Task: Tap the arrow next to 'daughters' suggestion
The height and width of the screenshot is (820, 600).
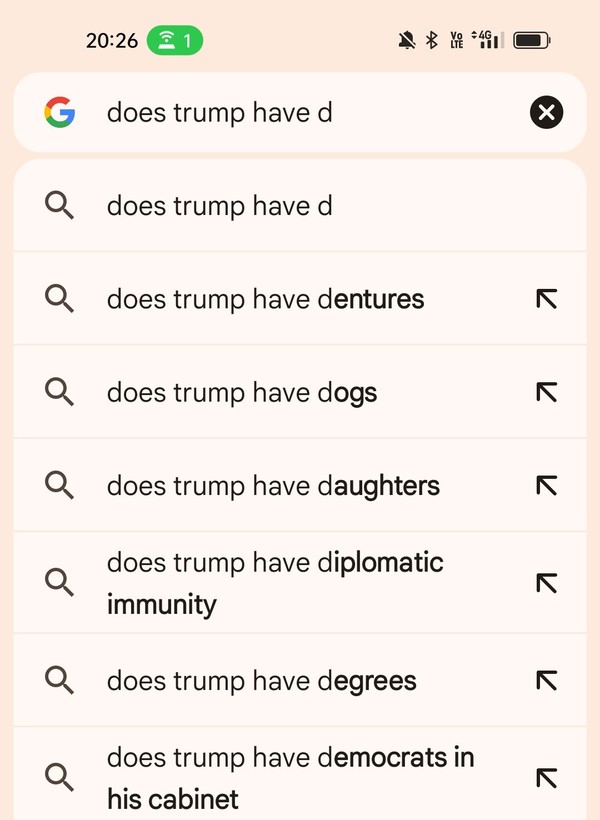Action: click(546, 486)
